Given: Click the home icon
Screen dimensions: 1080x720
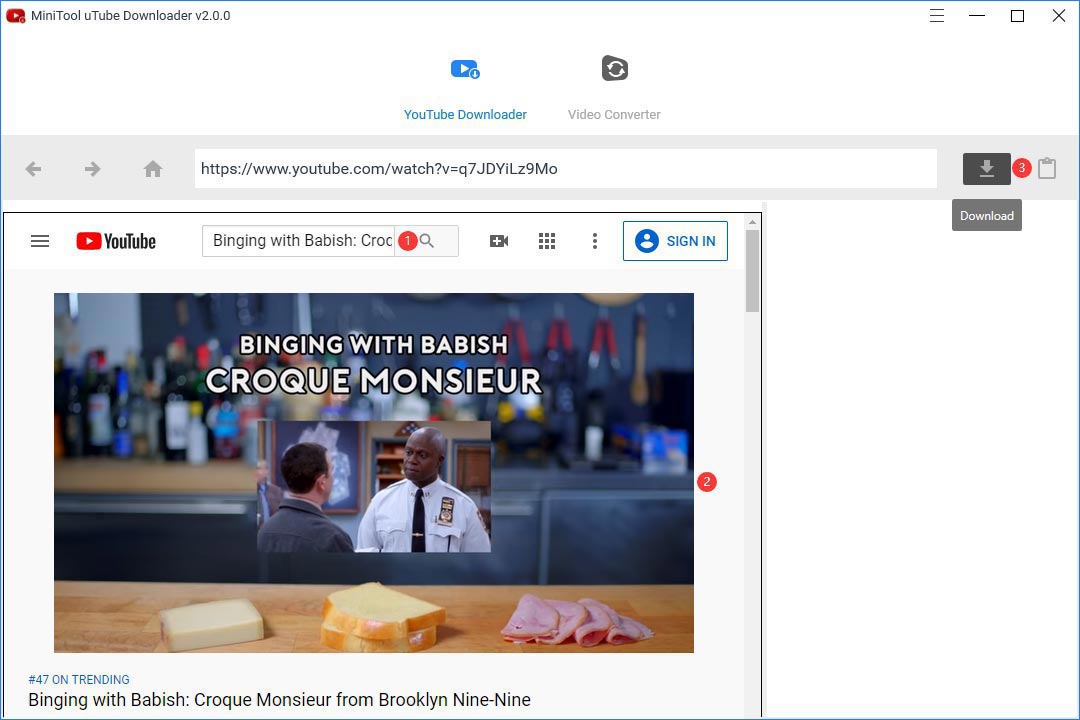Looking at the screenshot, I should pyautogui.click(x=152, y=168).
